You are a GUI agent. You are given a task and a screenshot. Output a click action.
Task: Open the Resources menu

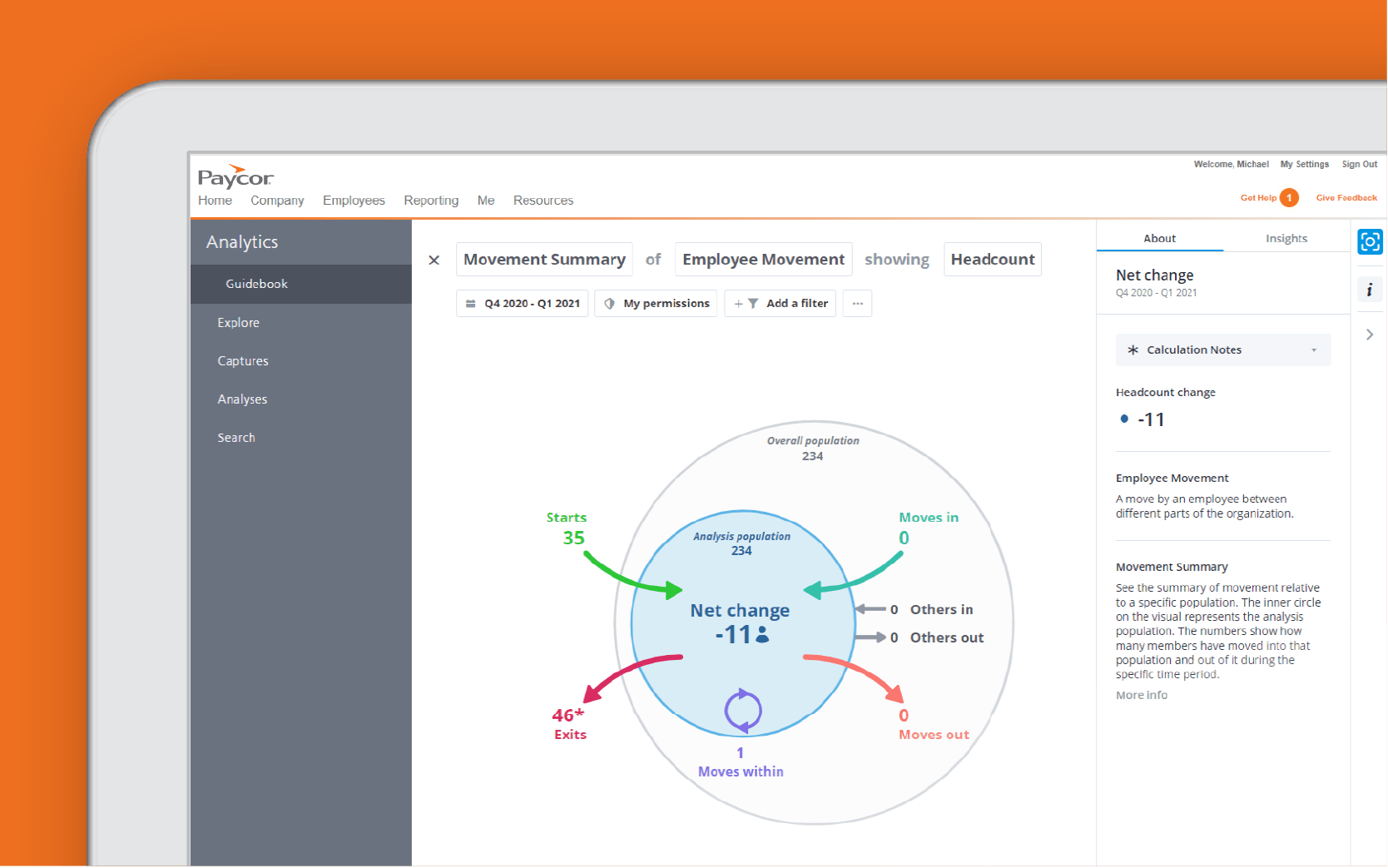(x=543, y=201)
